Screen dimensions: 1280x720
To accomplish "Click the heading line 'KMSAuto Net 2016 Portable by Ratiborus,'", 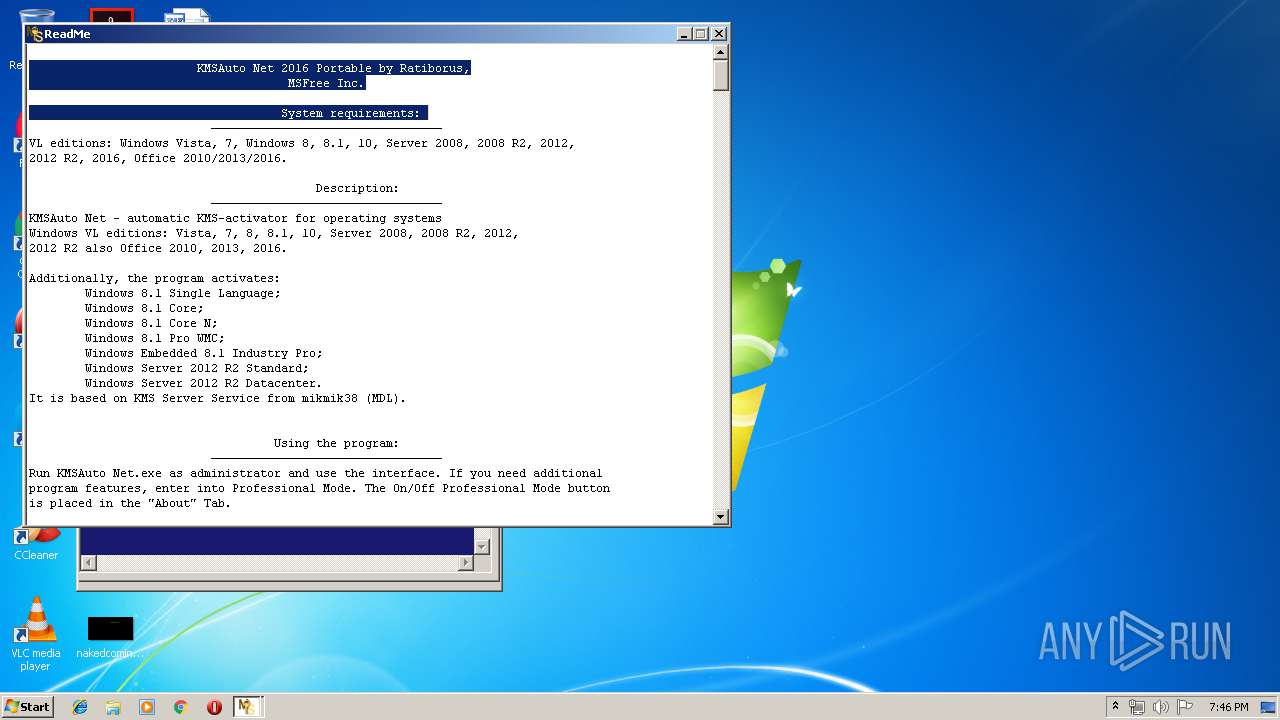I will tap(333, 68).
